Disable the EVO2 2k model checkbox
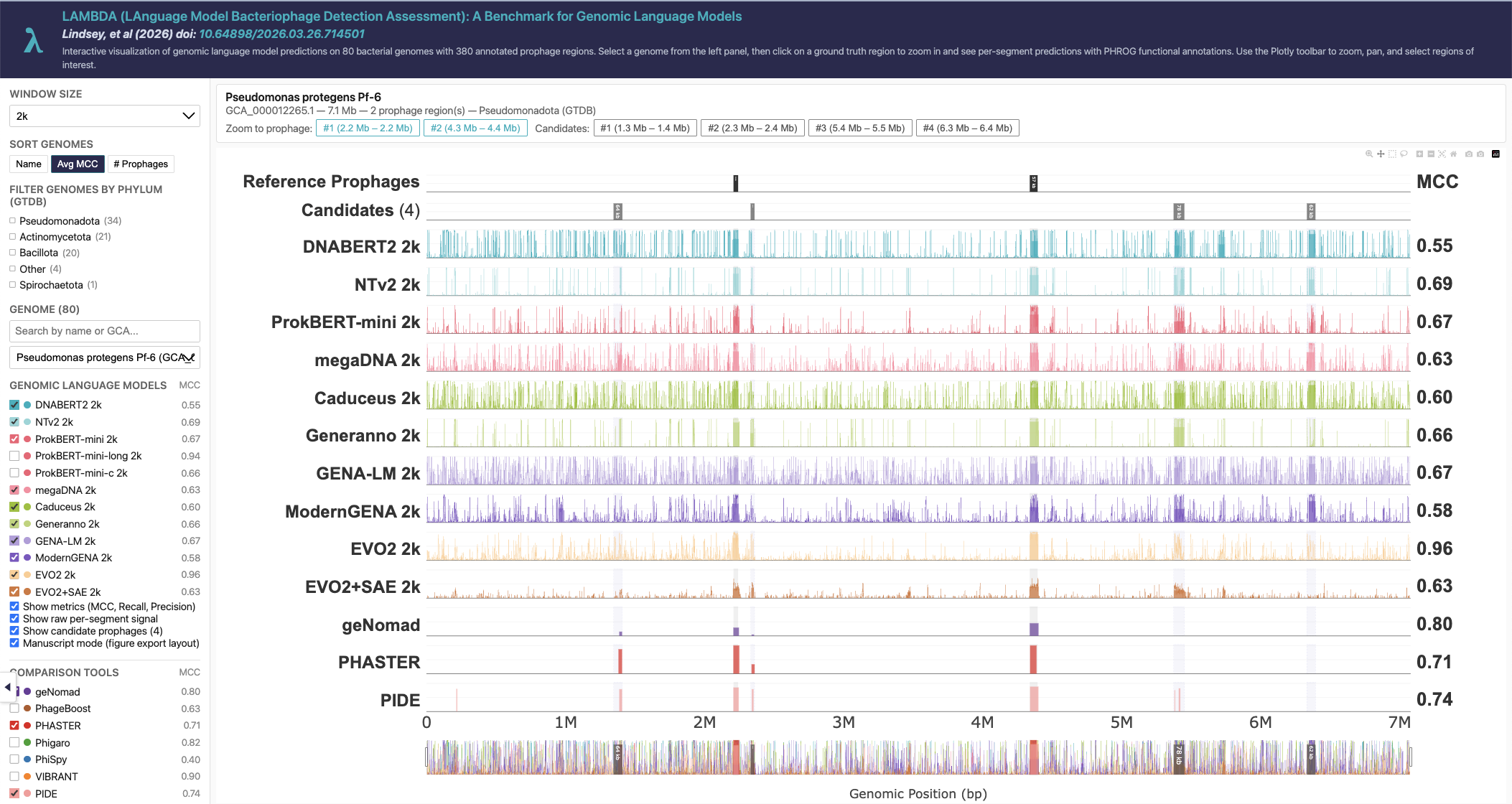Screen dimensions: 1512x804 pos(14,575)
